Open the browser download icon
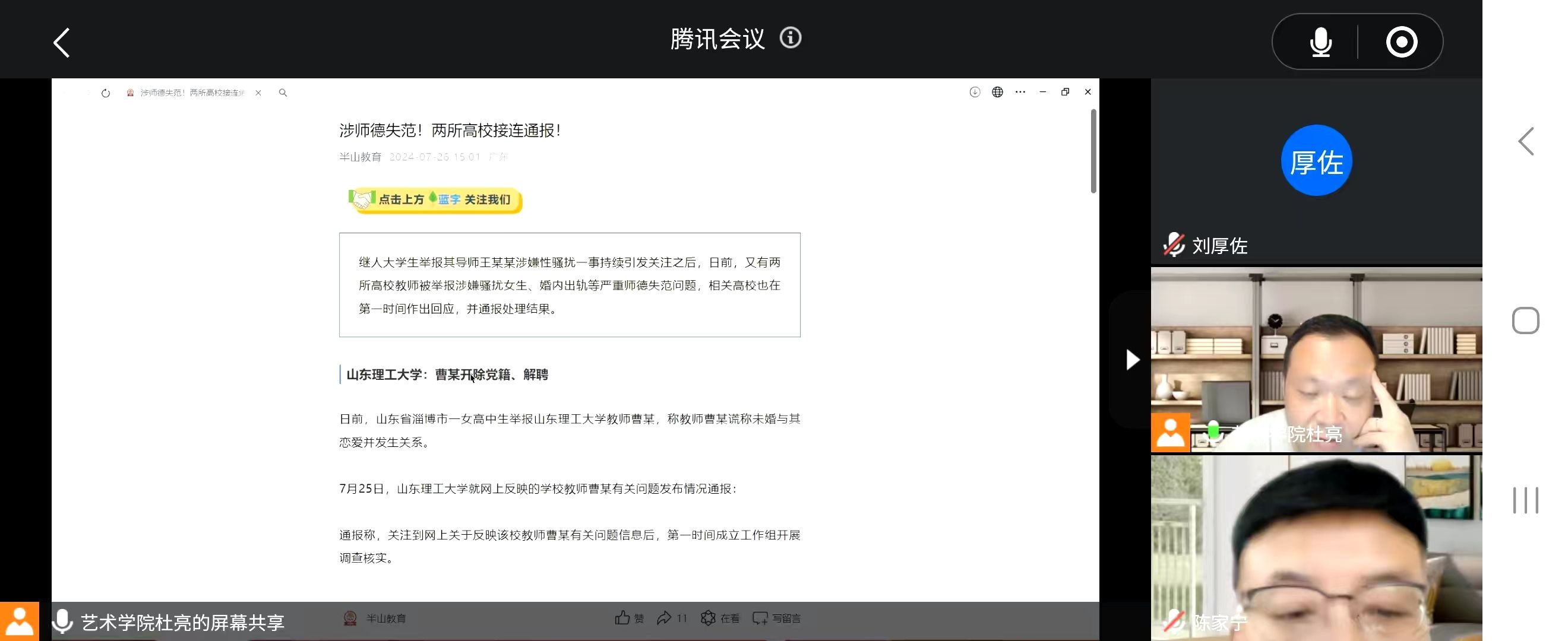This screenshot has height=641, width=1568. [x=974, y=93]
